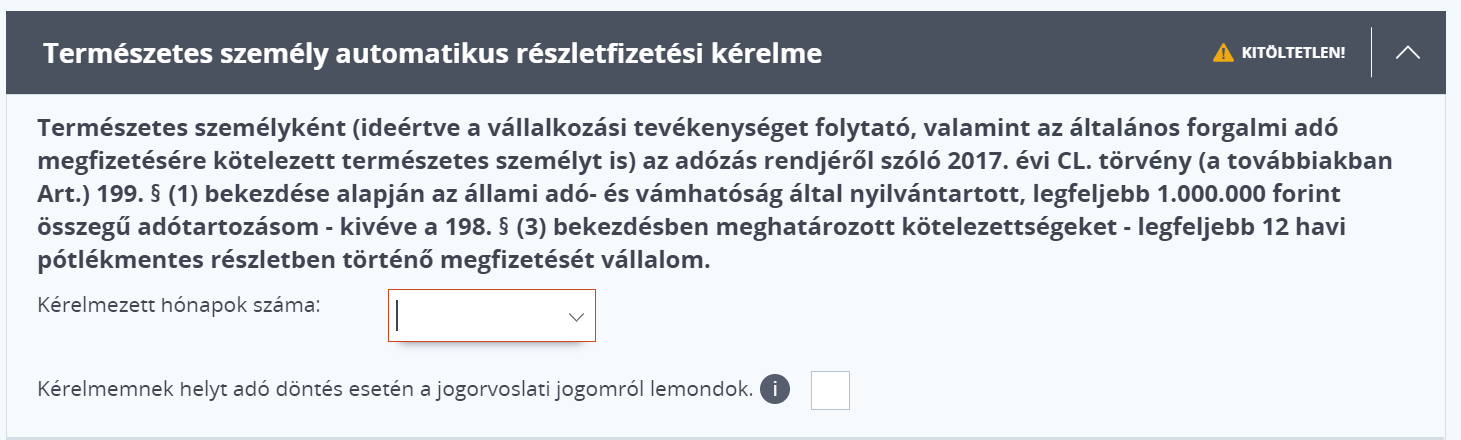Viewport: 1461px width, 440px height.
Task: Select the Kérelmezett hónapok száma label
Action: pyautogui.click(x=179, y=305)
